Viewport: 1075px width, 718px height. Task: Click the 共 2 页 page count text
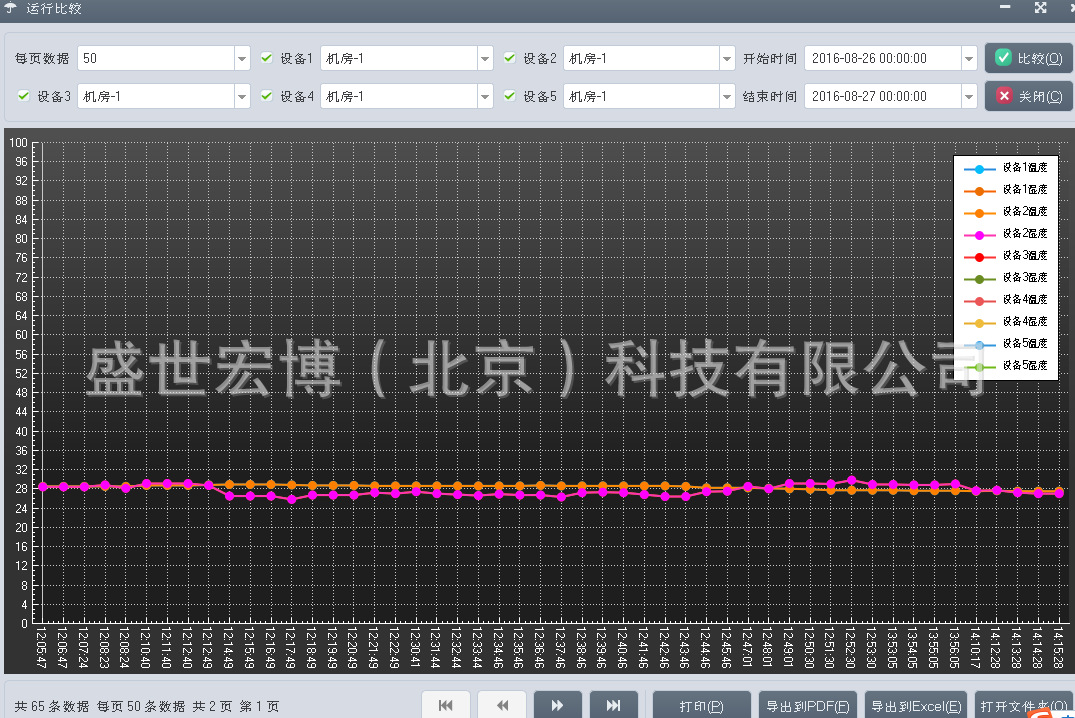tap(213, 706)
